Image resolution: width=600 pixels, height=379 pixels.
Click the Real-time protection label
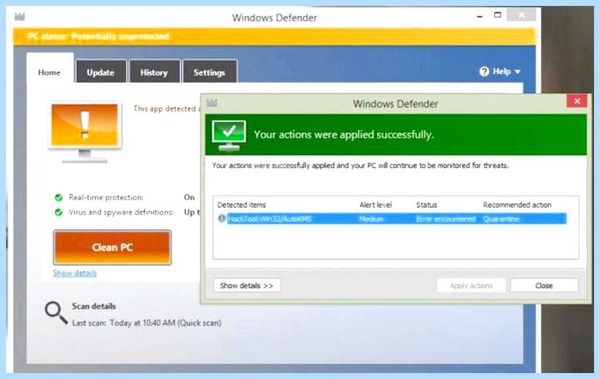(106, 198)
